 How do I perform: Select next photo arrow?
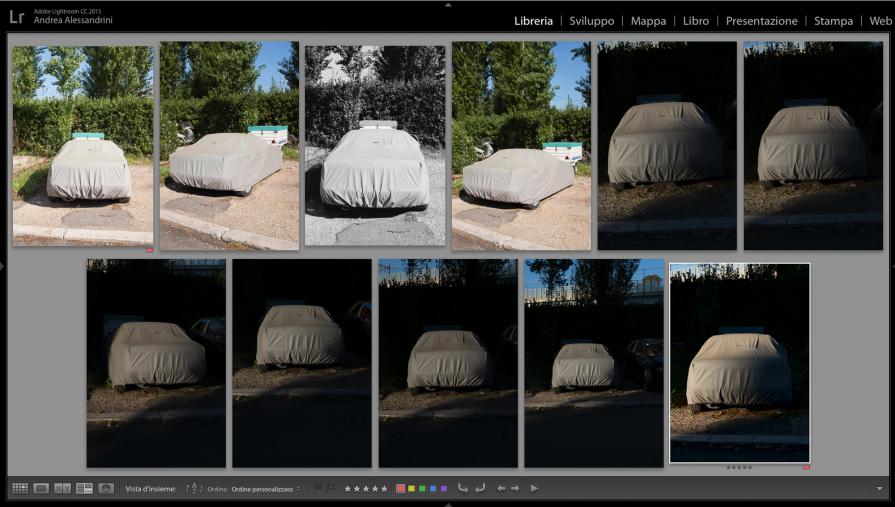tap(515, 488)
